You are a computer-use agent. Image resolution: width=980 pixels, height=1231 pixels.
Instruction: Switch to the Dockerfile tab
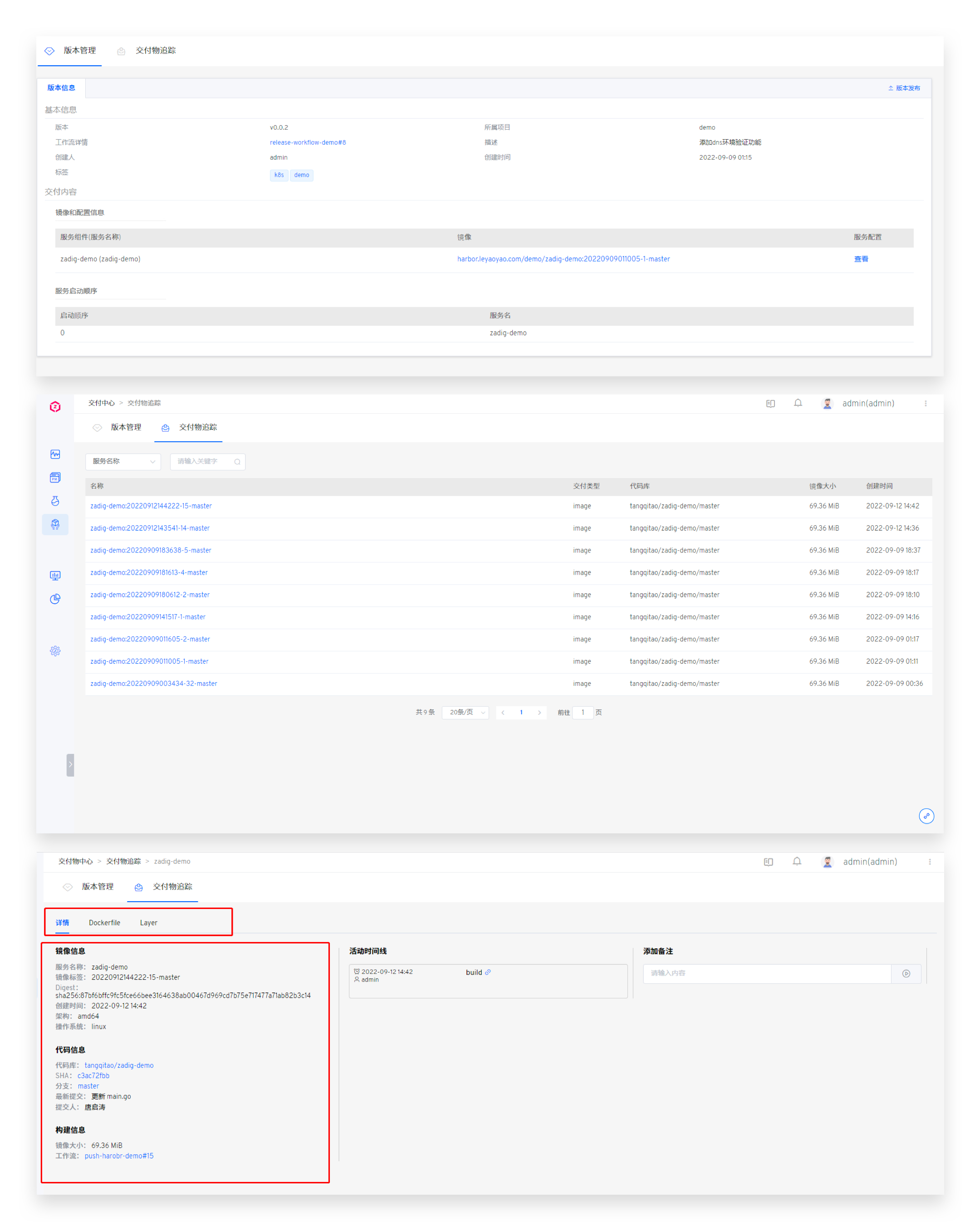point(104,923)
